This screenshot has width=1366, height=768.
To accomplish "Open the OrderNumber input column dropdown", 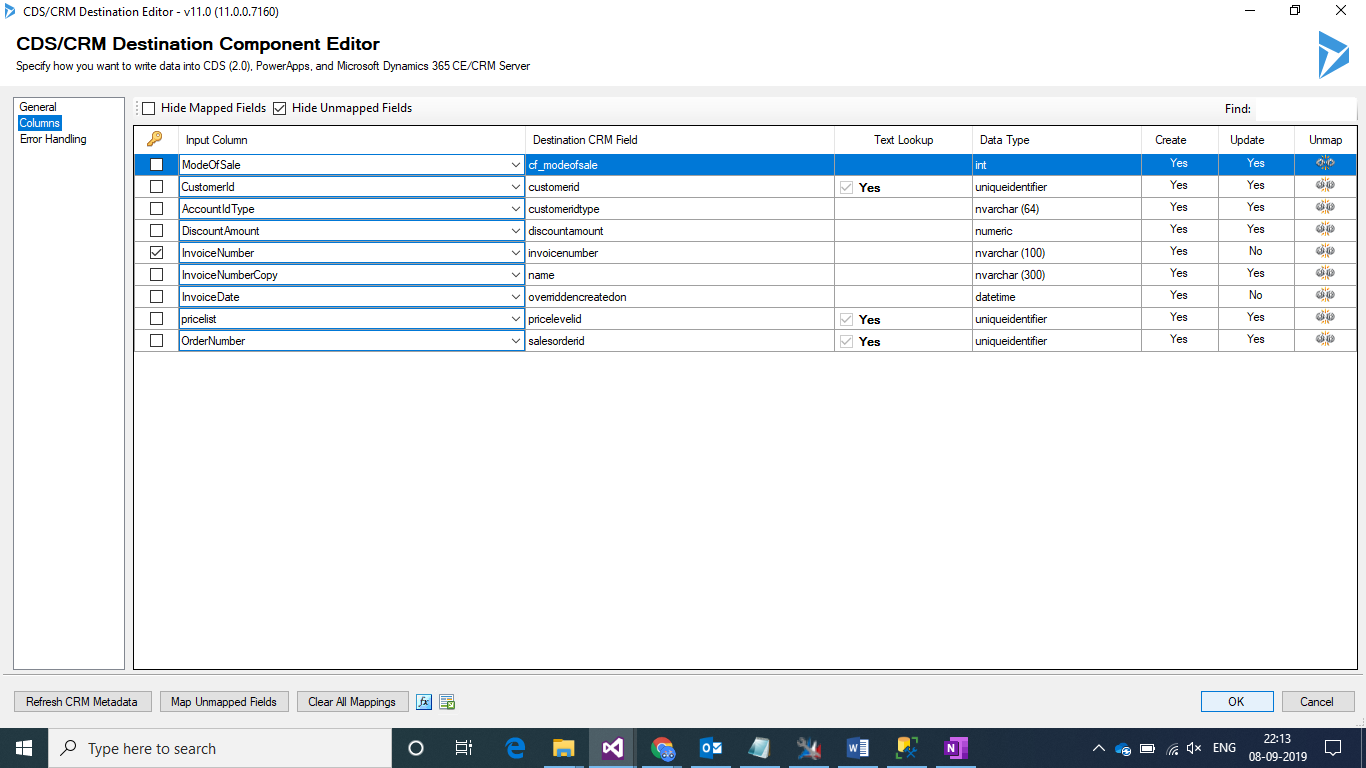I will (x=515, y=341).
